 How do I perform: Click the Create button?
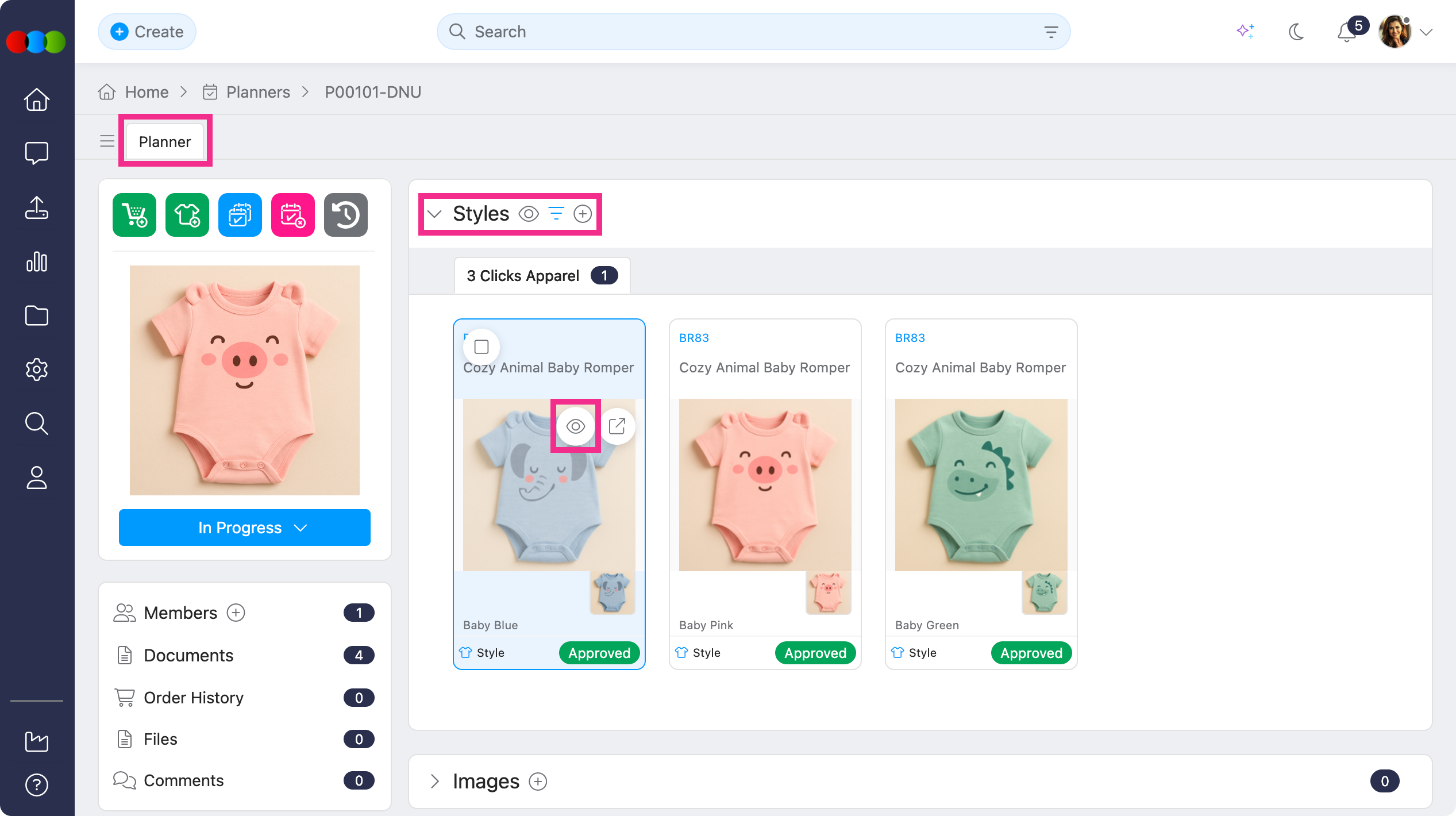point(147,32)
